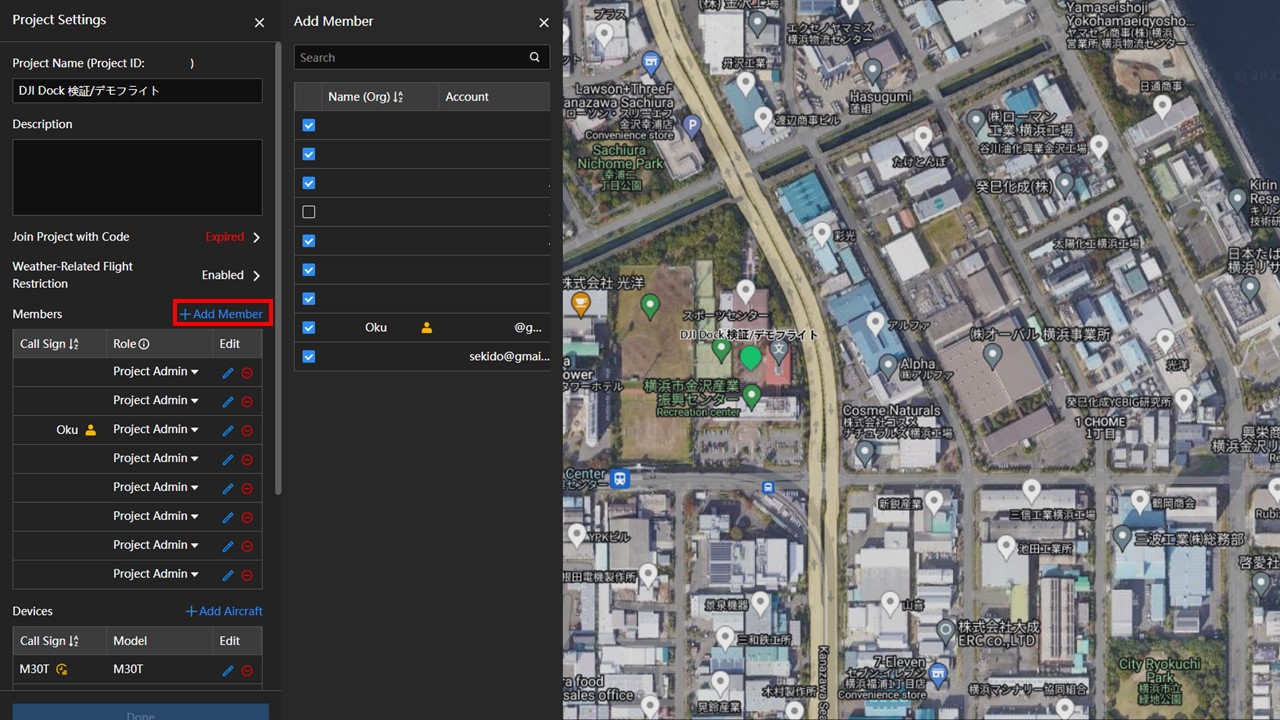The width and height of the screenshot is (1280, 720).
Task: Uncheck the checkbox in Oku's row
Action: 309,328
